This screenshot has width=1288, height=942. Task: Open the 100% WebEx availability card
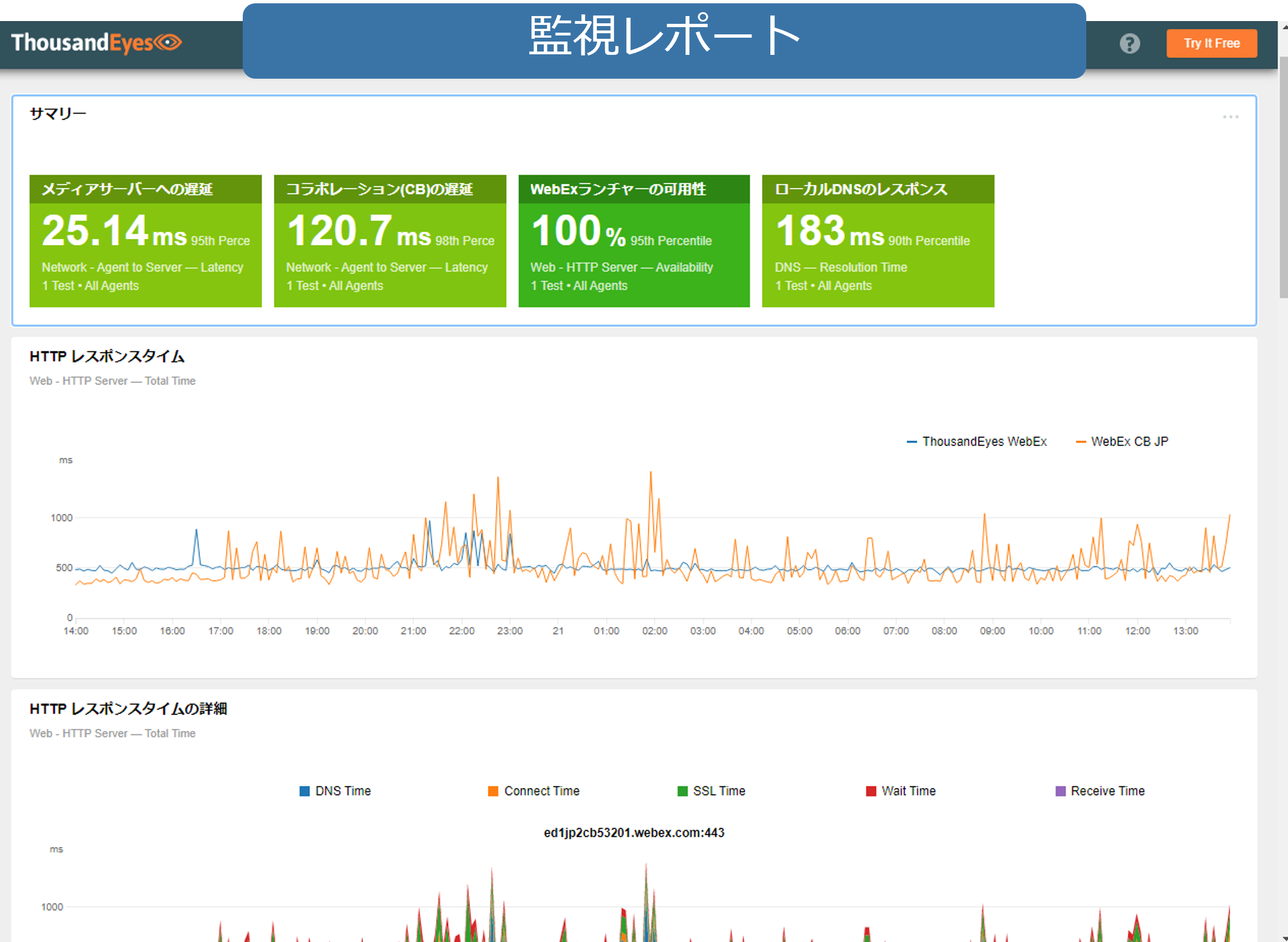[x=633, y=241]
